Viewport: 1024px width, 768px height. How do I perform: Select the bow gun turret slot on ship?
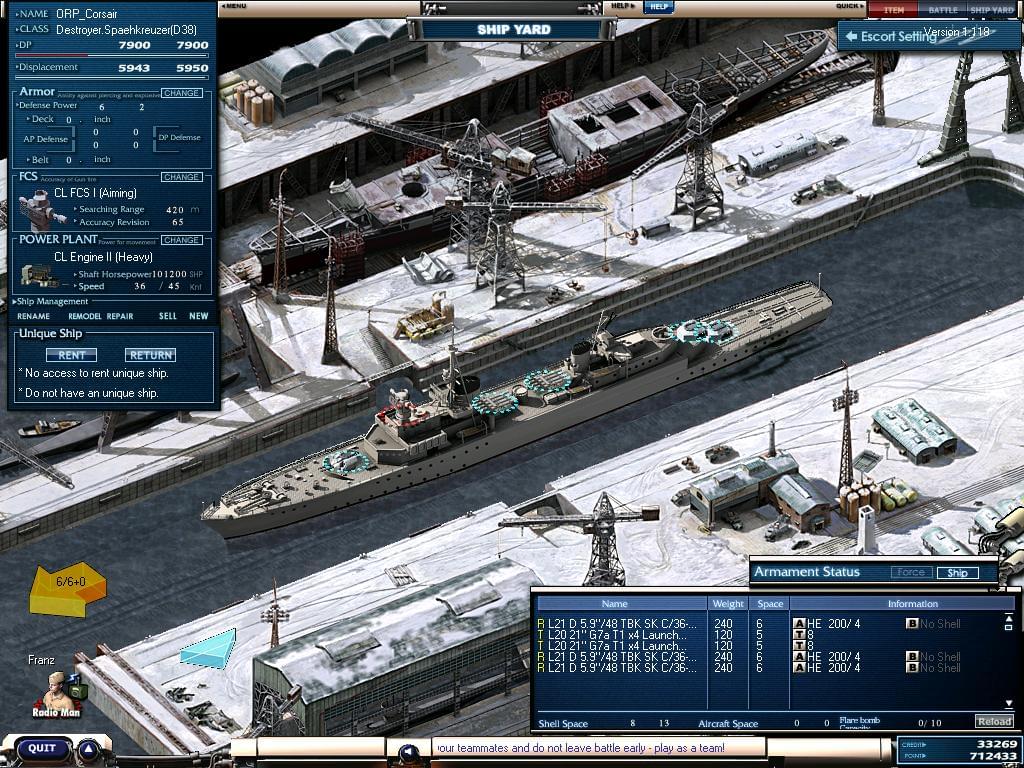345,461
